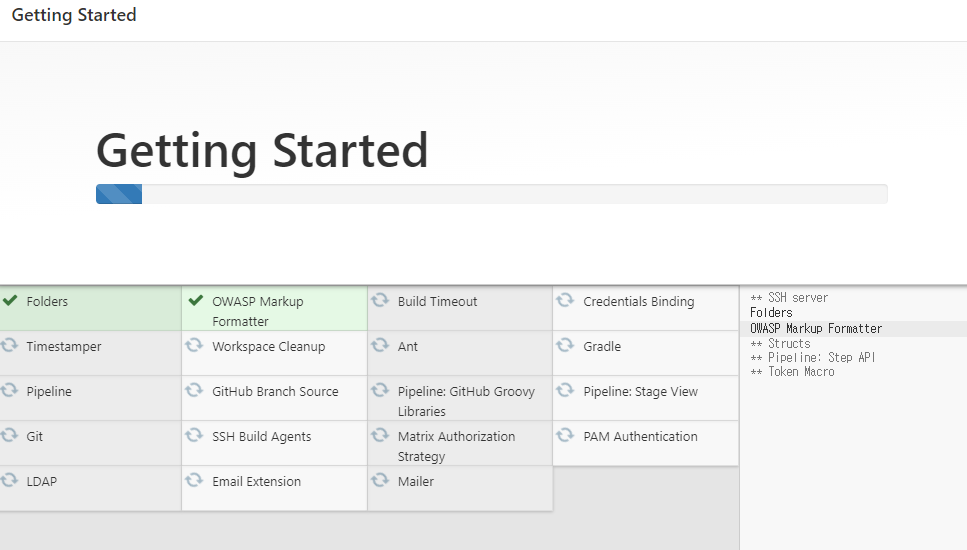Viewport: 967px width, 550px height.
Task: Click sync icon beside Pipeline: Stage View
Action: (x=565, y=390)
